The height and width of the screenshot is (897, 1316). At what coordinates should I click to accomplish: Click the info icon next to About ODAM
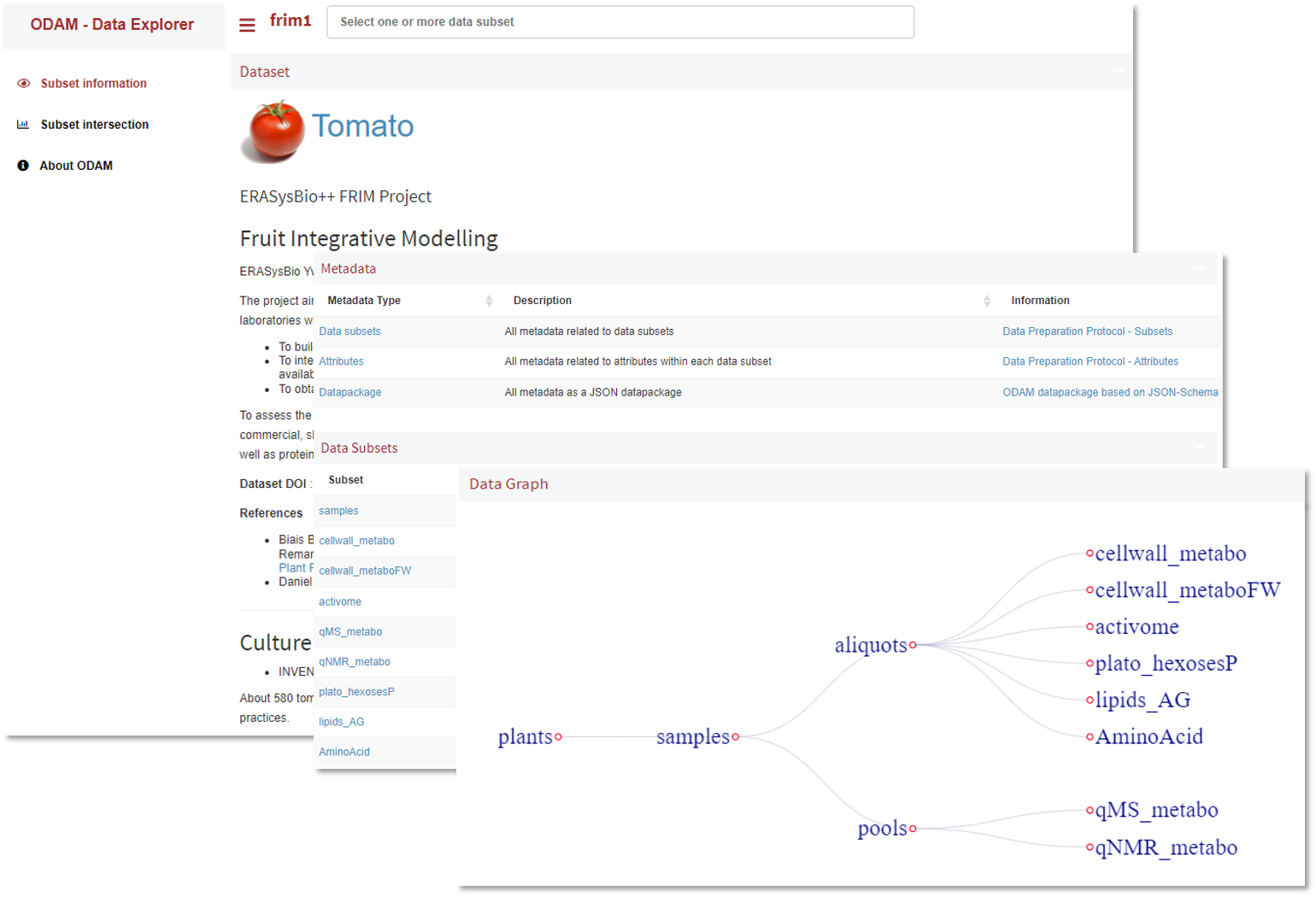pyautogui.click(x=23, y=165)
